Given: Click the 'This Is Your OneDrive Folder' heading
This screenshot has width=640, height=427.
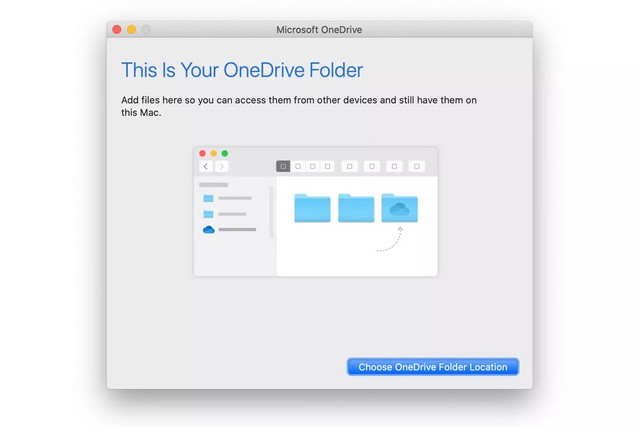Looking at the screenshot, I should (241, 70).
